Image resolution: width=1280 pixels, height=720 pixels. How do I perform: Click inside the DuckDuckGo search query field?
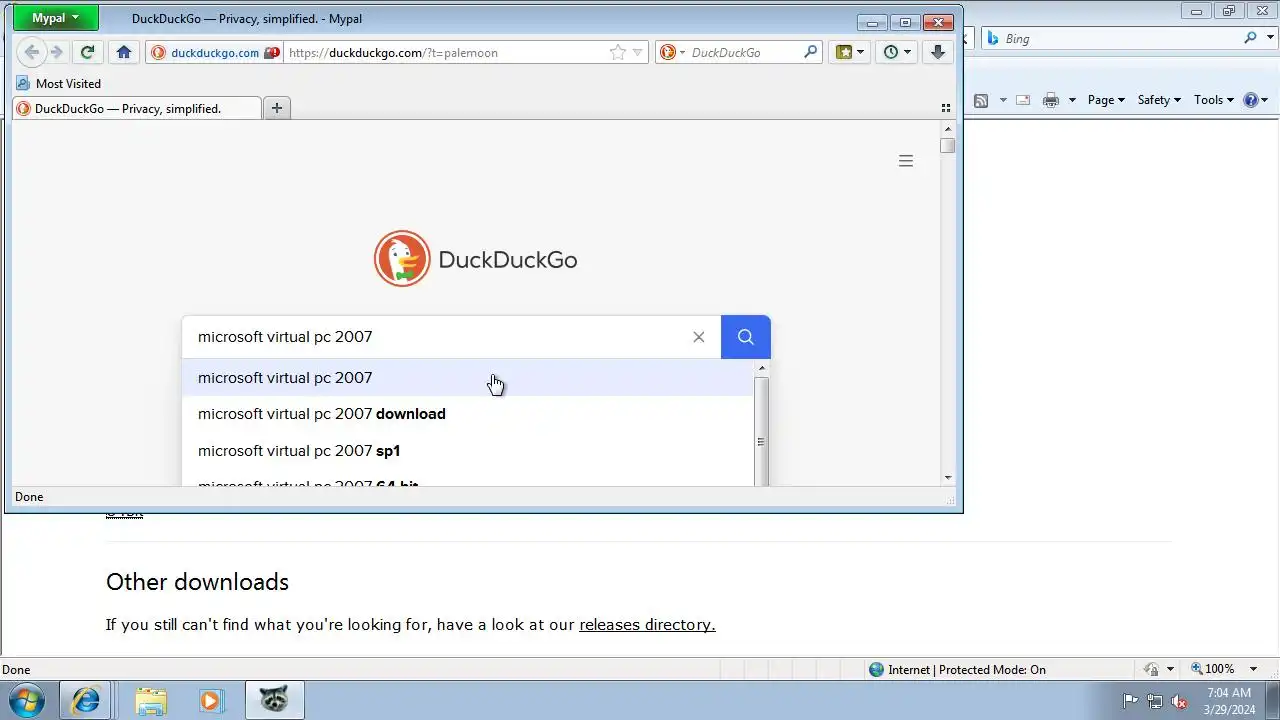click(438, 337)
